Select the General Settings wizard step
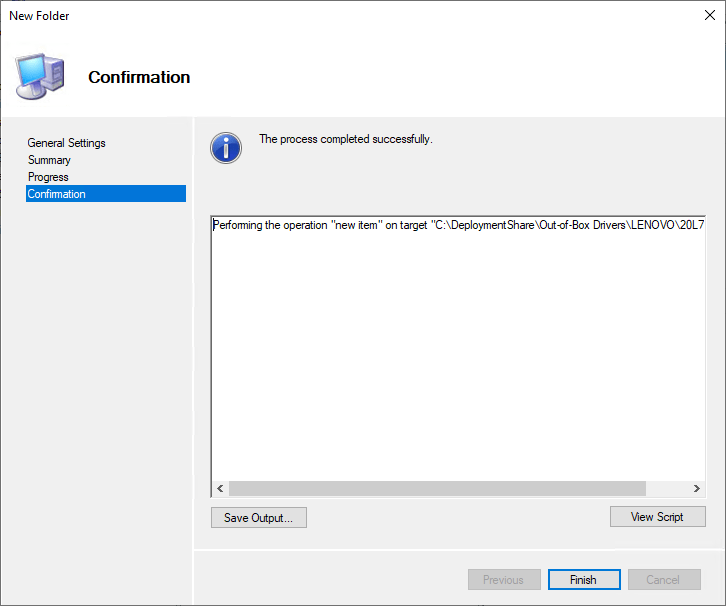Image resolution: width=726 pixels, height=606 pixels. 66,143
